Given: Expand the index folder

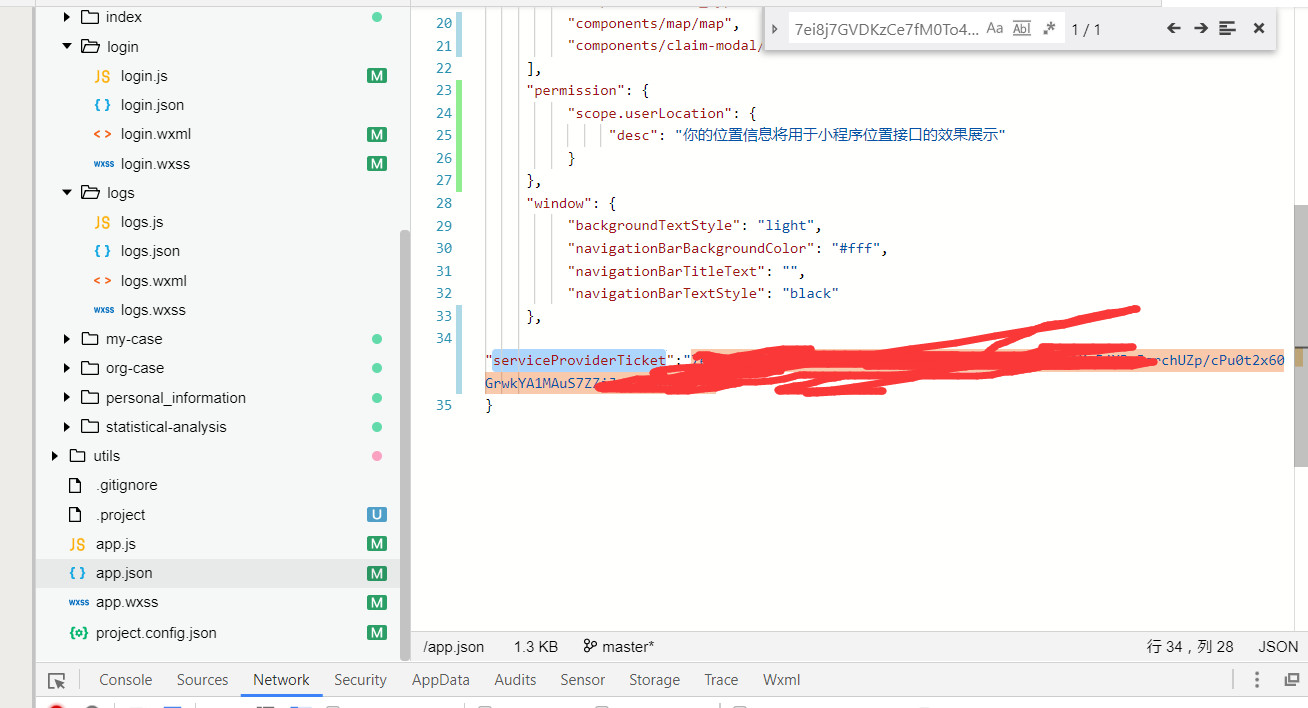Looking at the screenshot, I should pos(67,17).
